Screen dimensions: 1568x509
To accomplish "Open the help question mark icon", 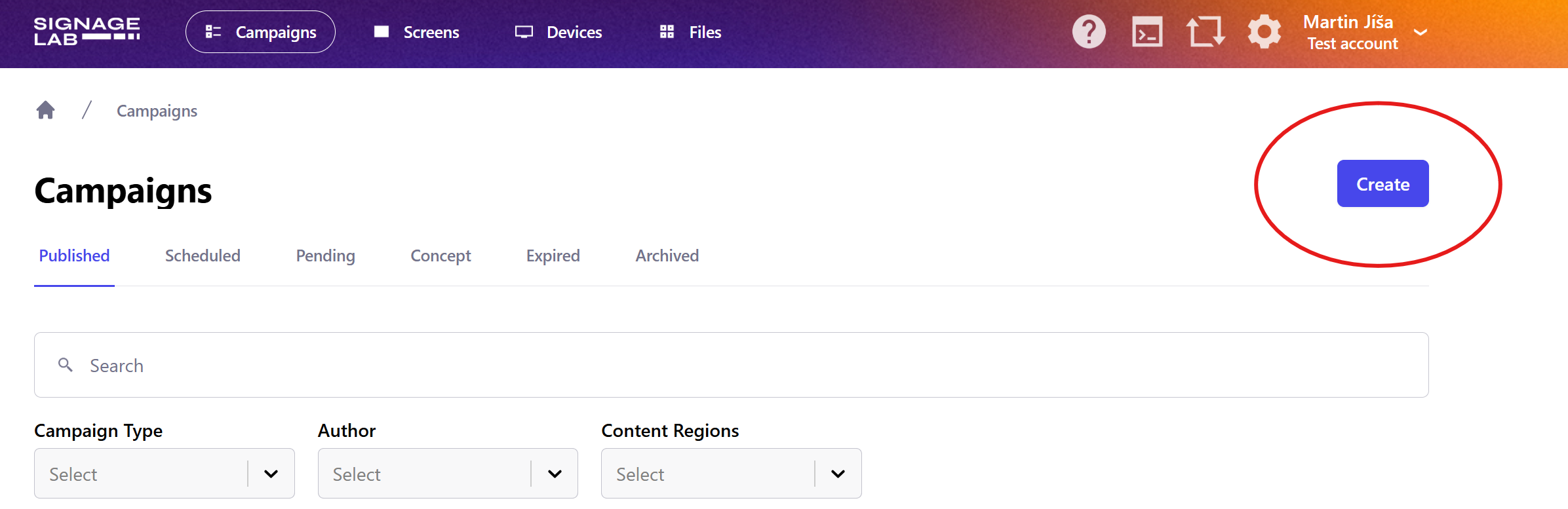I will point(1089,31).
